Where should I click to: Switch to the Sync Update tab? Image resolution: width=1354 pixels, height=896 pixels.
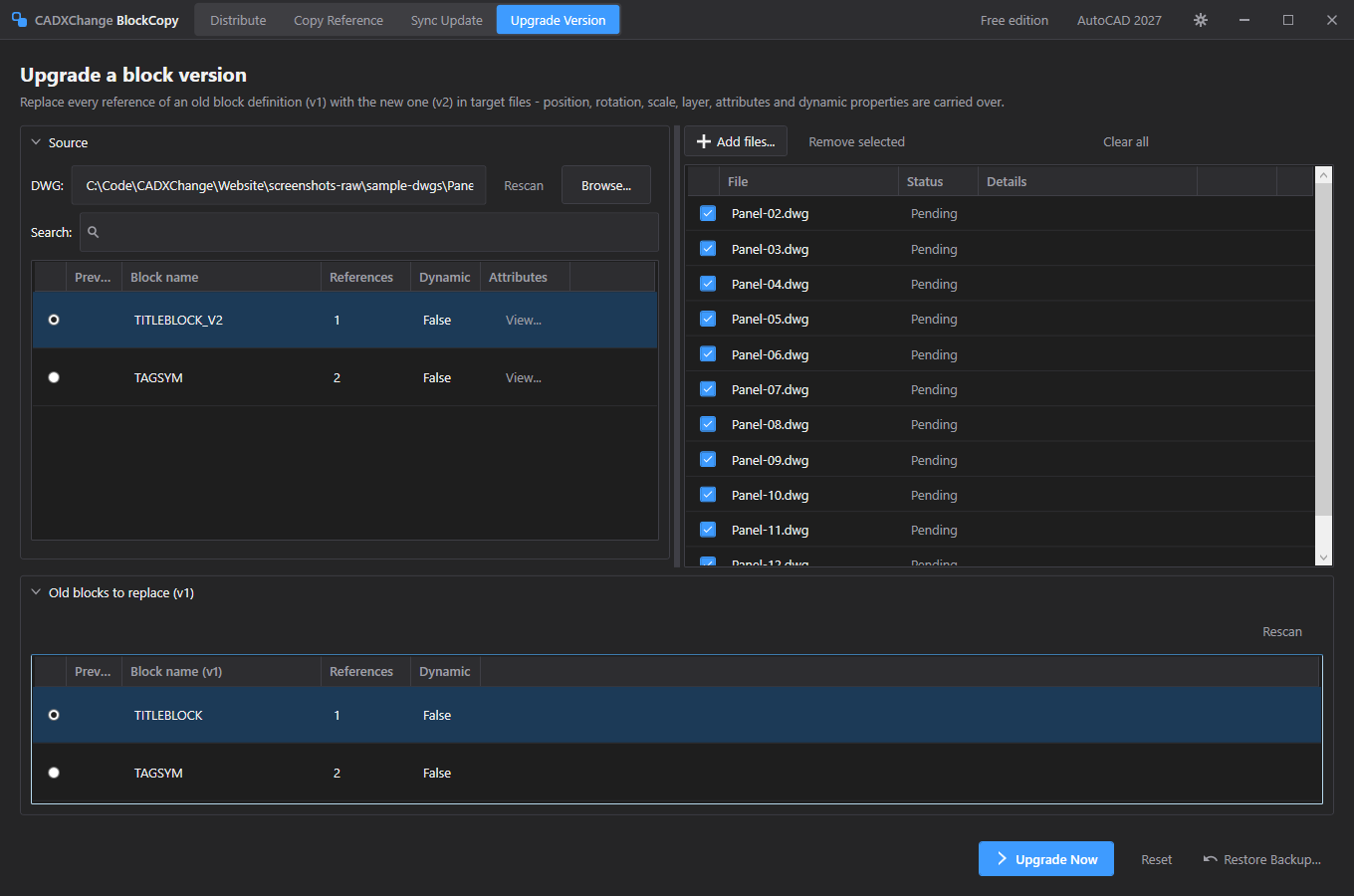pyautogui.click(x=446, y=20)
